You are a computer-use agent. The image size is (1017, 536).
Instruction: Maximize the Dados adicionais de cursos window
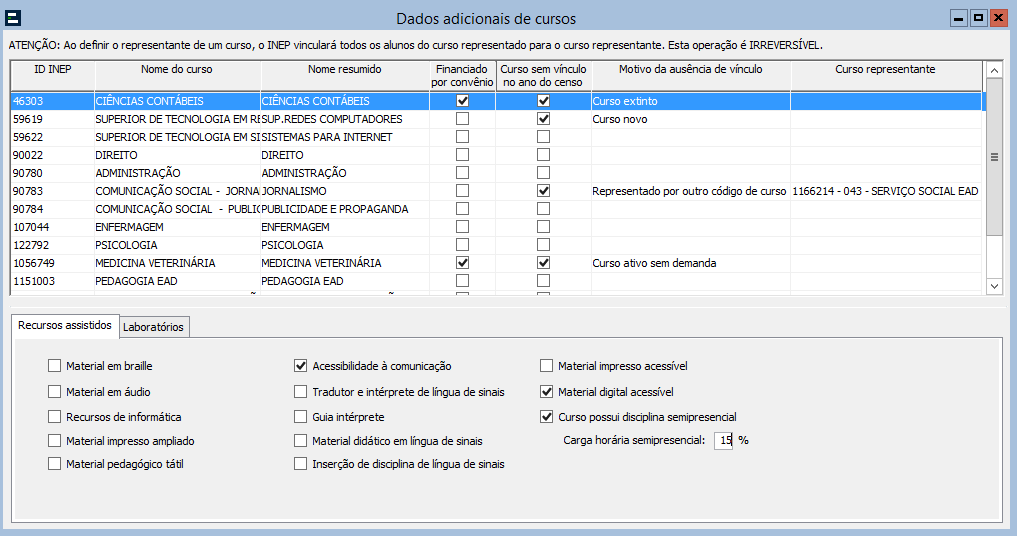pyautogui.click(x=979, y=18)
